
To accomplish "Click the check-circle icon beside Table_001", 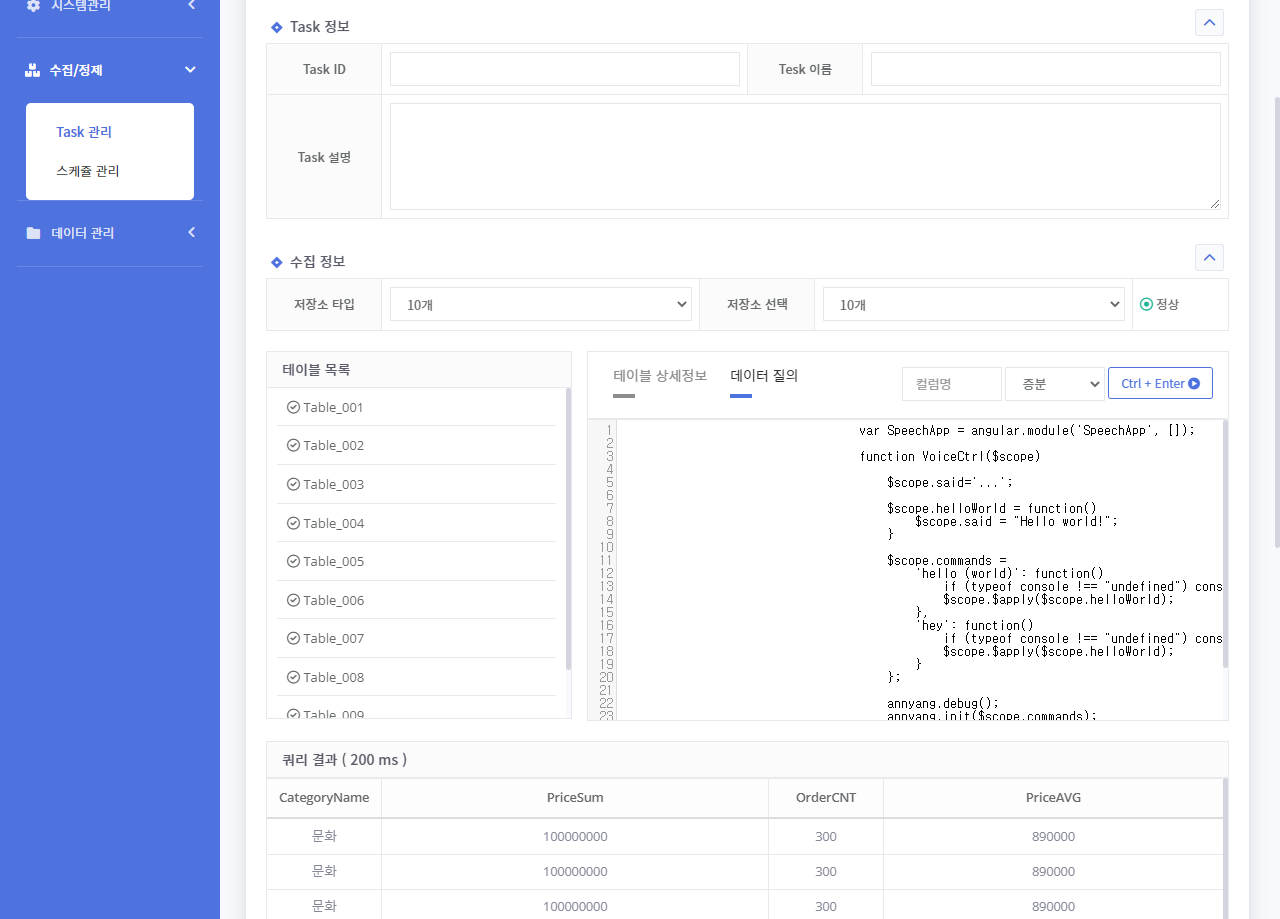I will coord(293,407).
